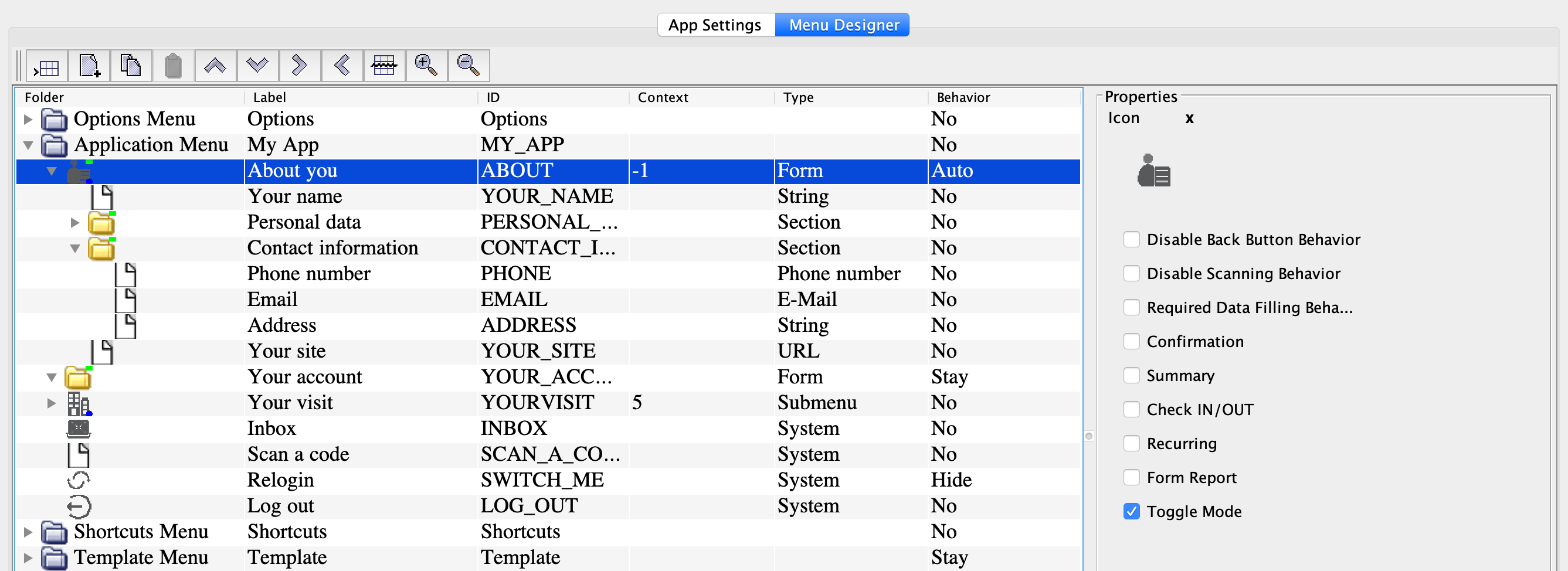
Task: Click the down chevron move icon
Action: point(257,66)
